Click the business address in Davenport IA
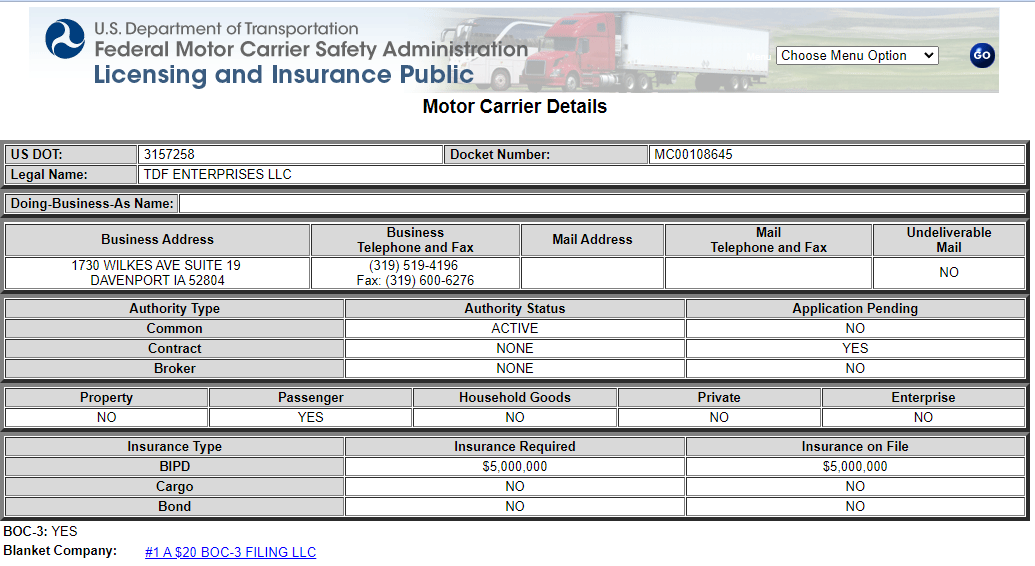The width and height of the screenshot is (1035, 566). tap(157, 273)
